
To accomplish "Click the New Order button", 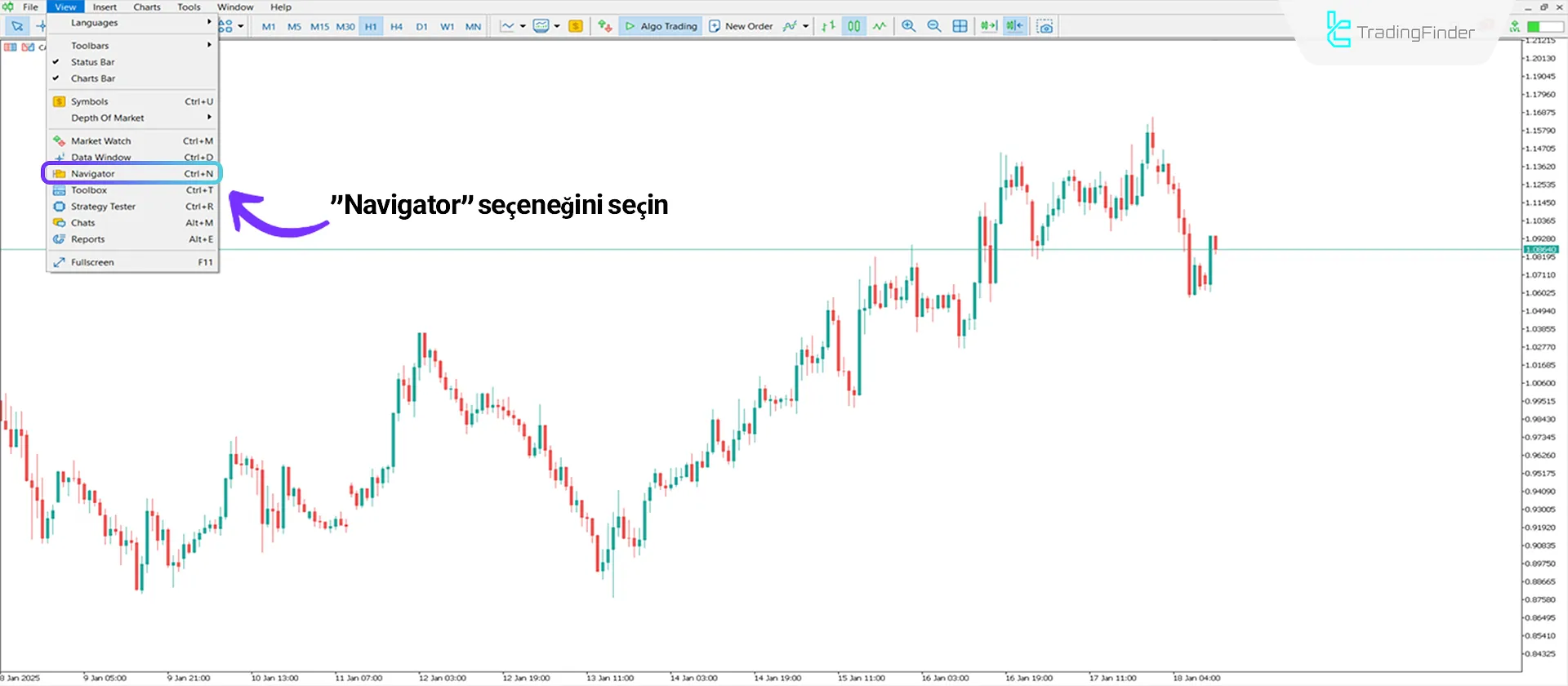I will (x=741, y=26).
